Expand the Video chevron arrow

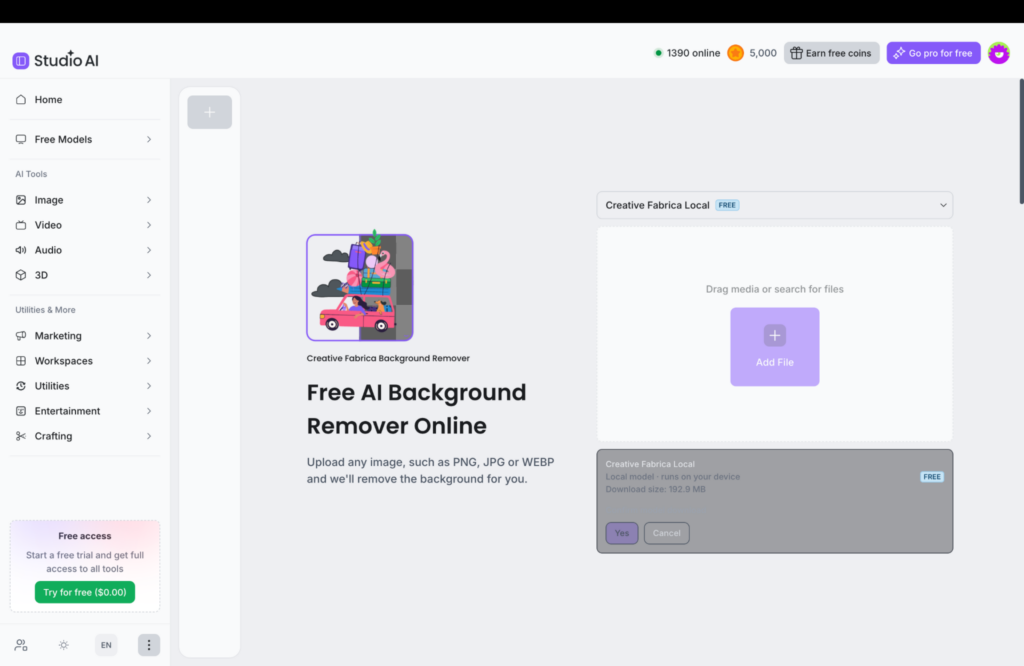[x=149, y=225]
